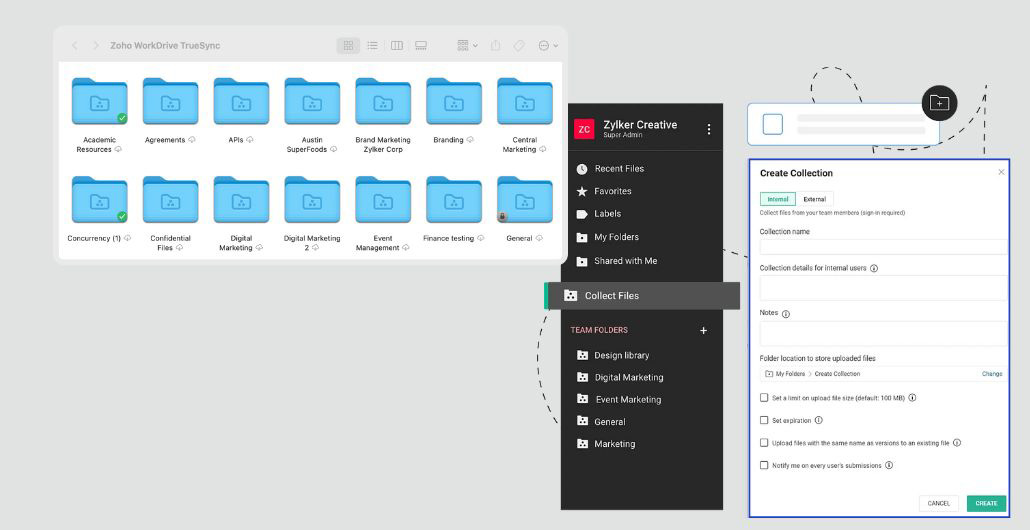Open the Austin SuperFoods folder
Image resolution: width=1030 pixels, height=530 pixels.
(x=312, y=102)
